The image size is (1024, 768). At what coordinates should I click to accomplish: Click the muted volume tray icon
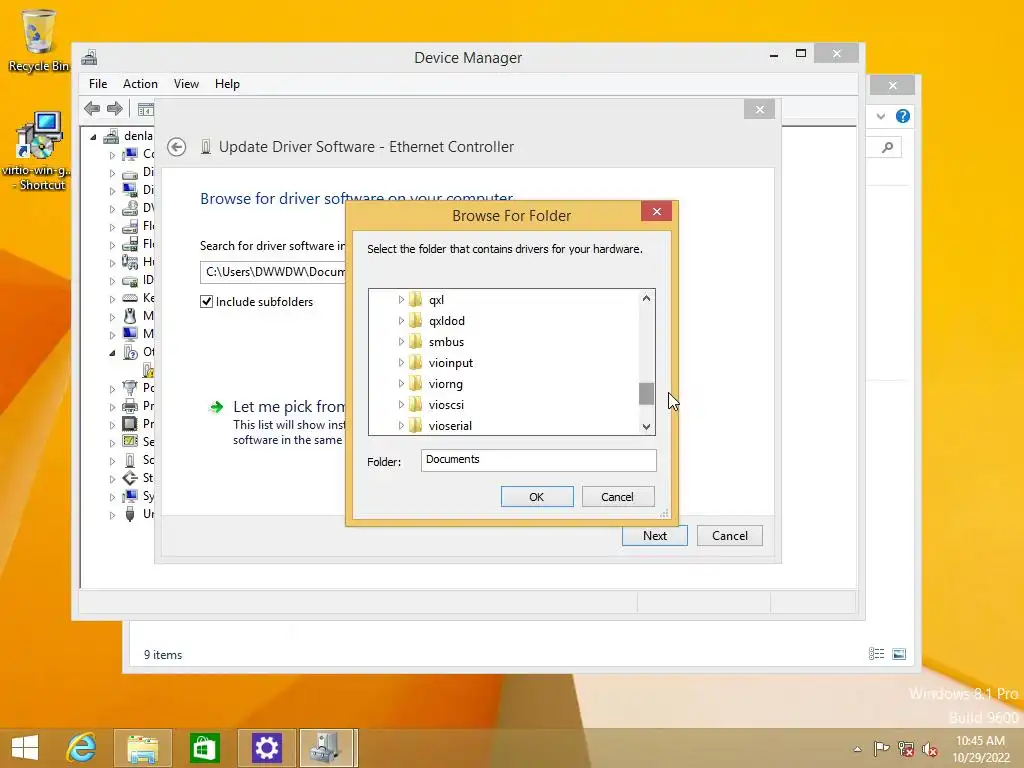[930, 749]
